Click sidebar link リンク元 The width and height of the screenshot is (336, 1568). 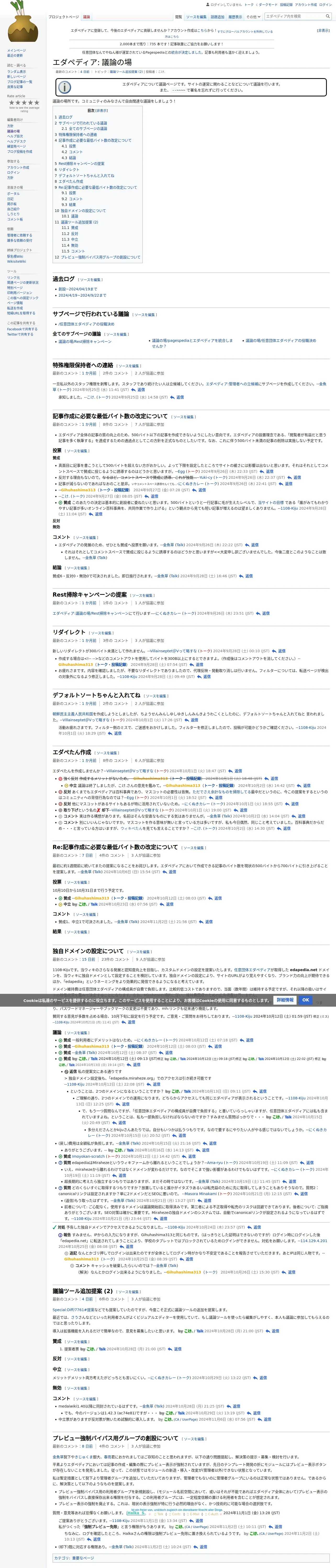pyautogui.click(x=13, y=278)
